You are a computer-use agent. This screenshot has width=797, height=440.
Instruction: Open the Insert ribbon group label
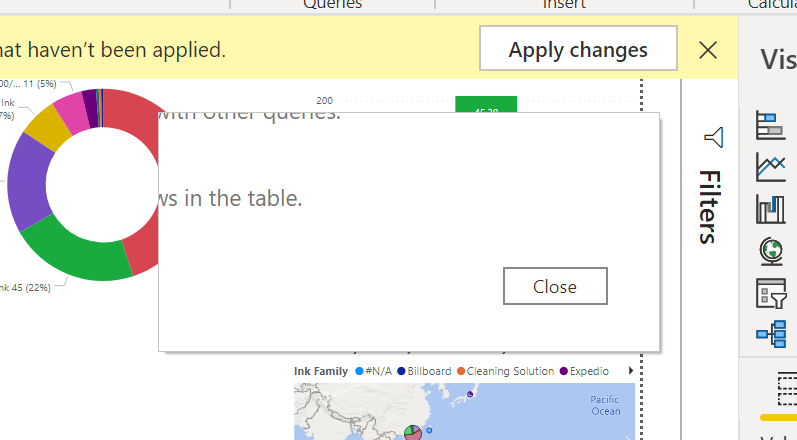[x=564, y=5]
